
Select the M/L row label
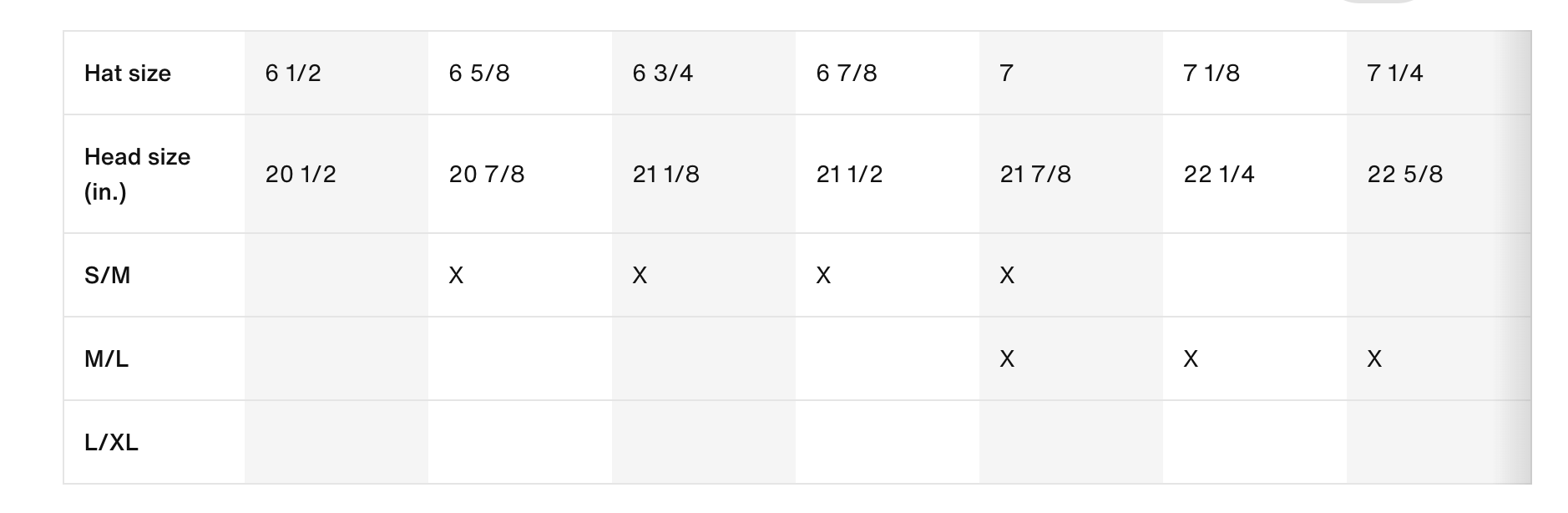coord(107,358)
